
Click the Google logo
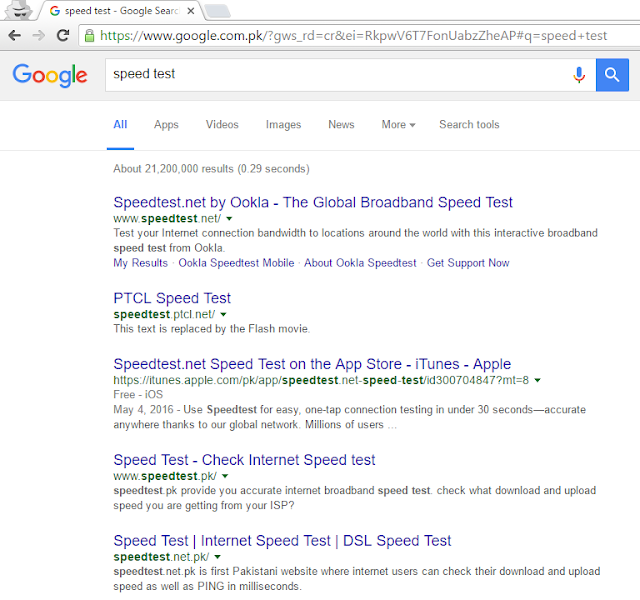click(x=50, y=75)
